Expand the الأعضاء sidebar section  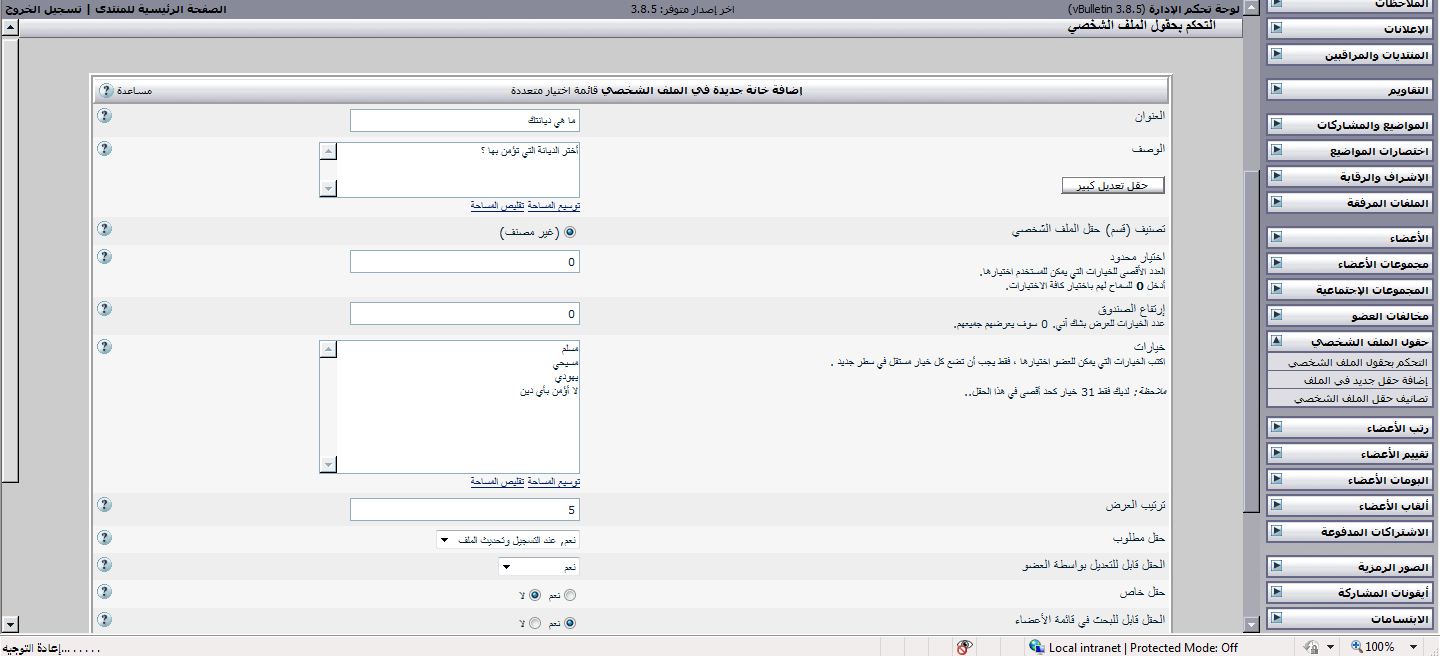coord(1348,238)
